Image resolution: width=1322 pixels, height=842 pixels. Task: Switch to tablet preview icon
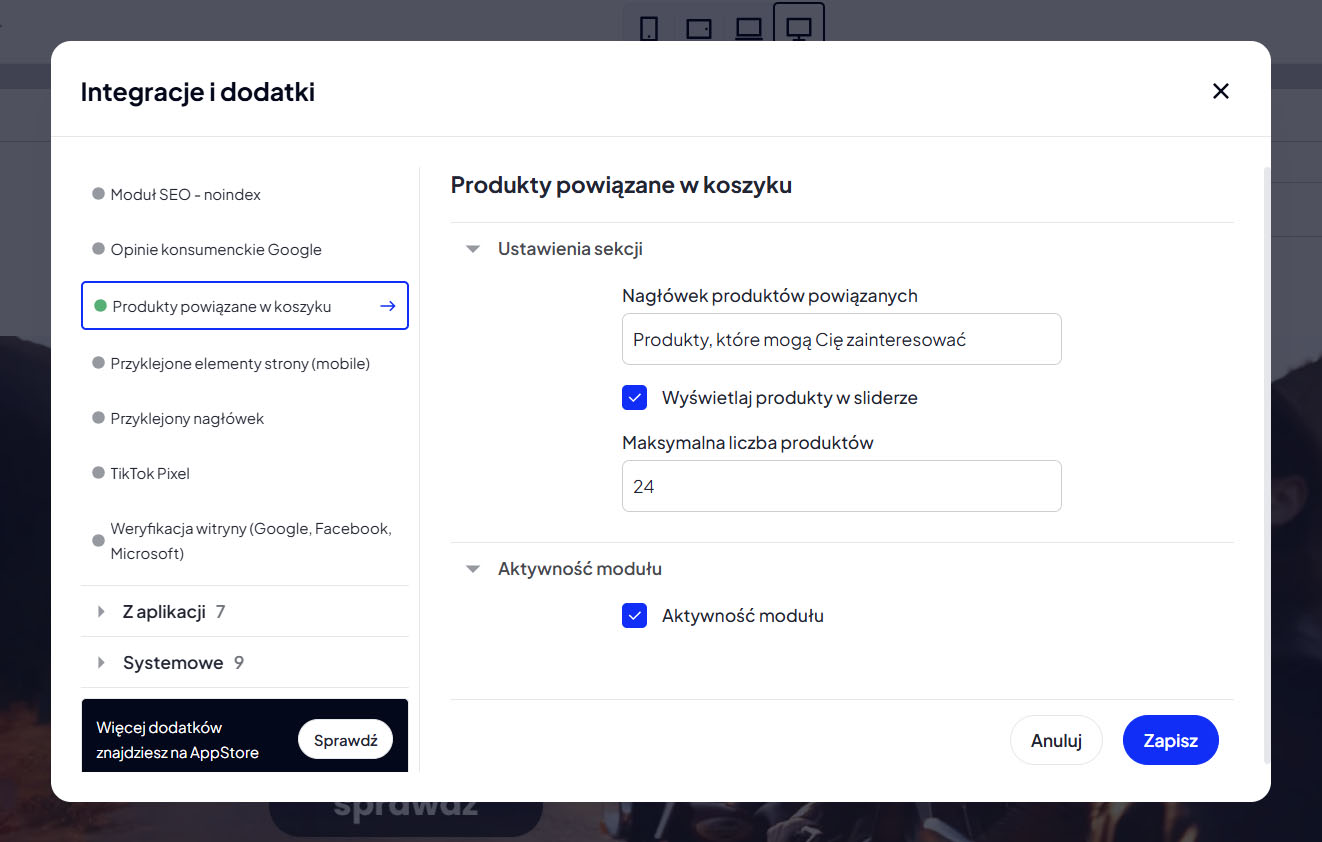699,29
